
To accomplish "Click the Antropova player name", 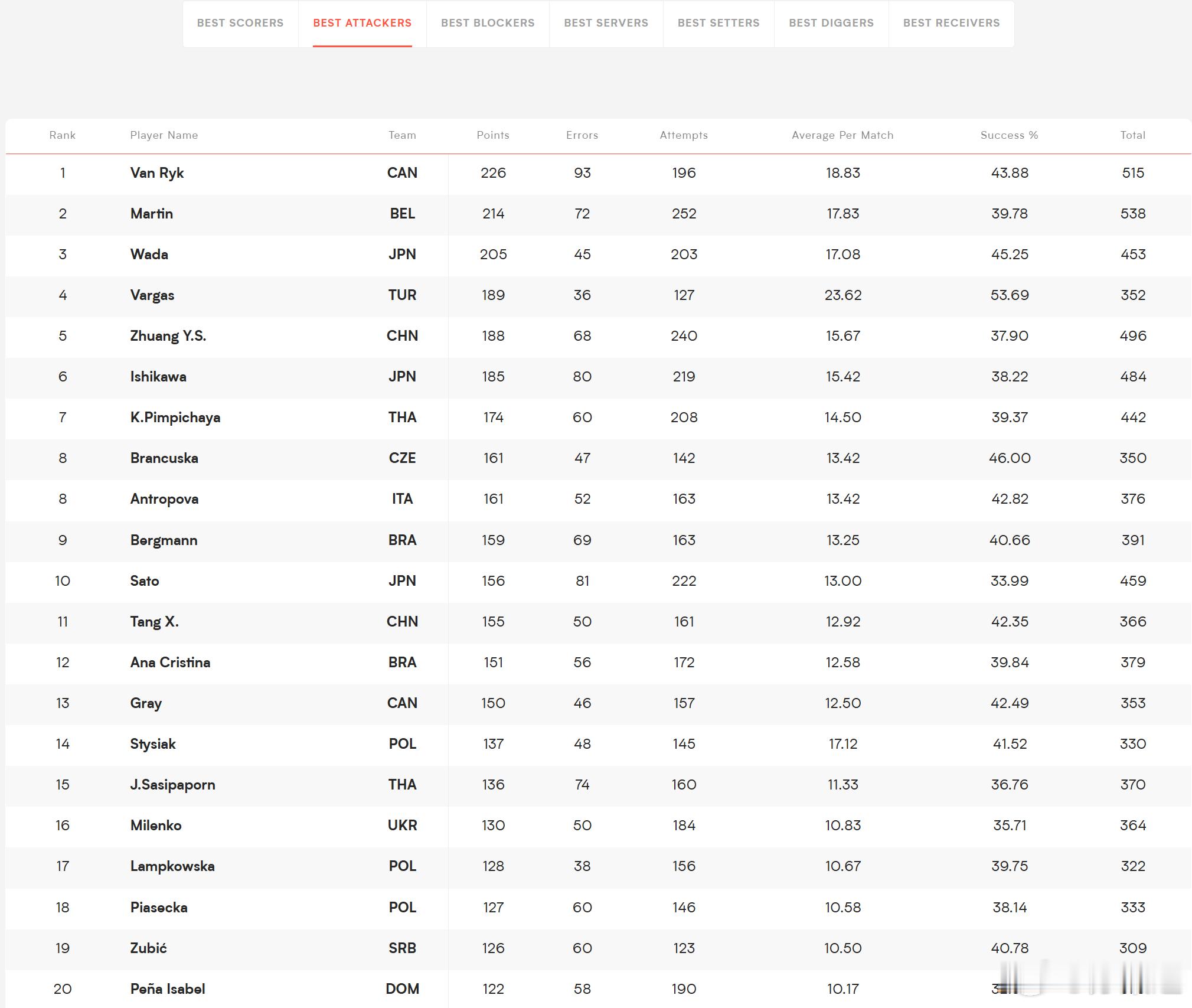I will tap(164, 499).
